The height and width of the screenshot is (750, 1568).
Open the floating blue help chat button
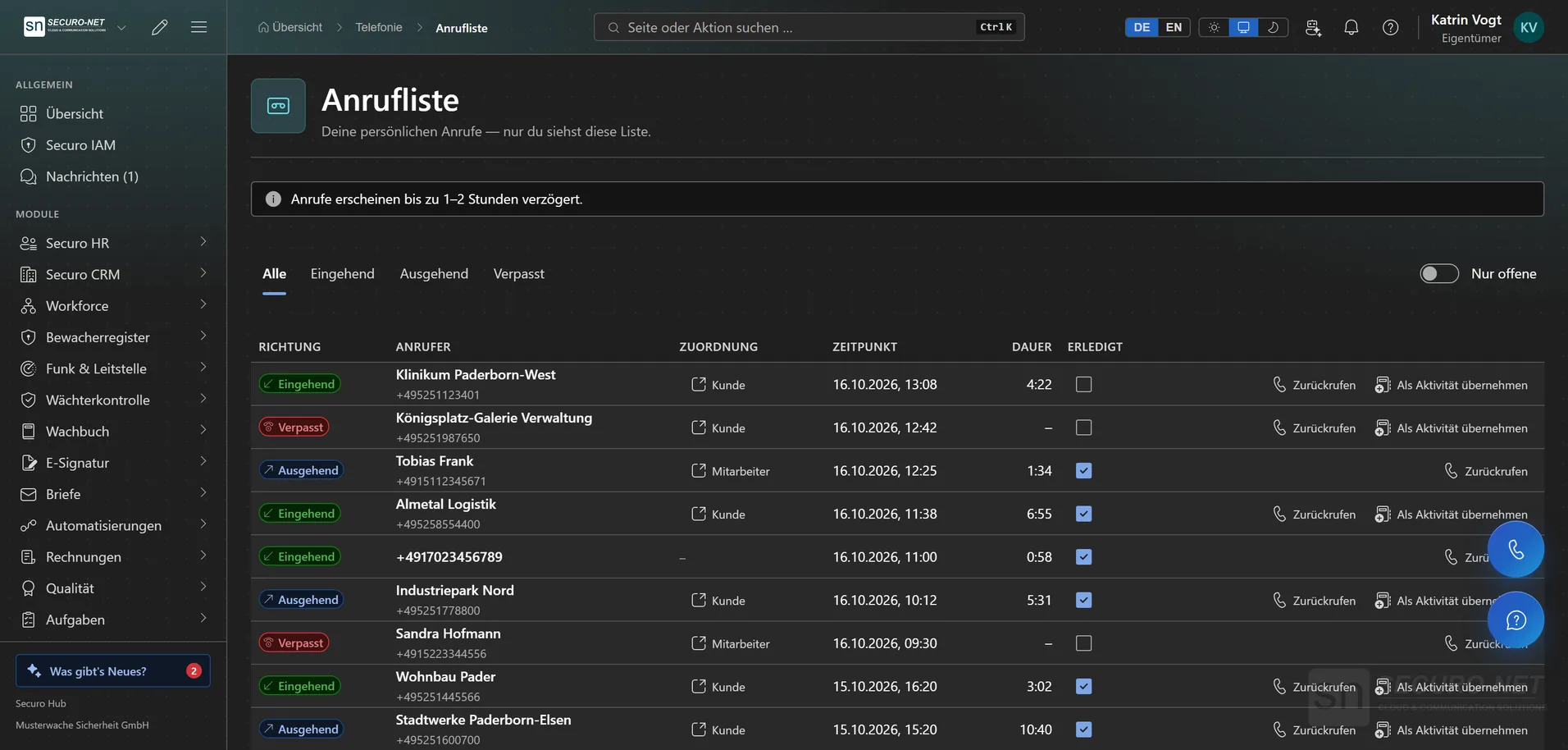click(x=1516, y=620)
